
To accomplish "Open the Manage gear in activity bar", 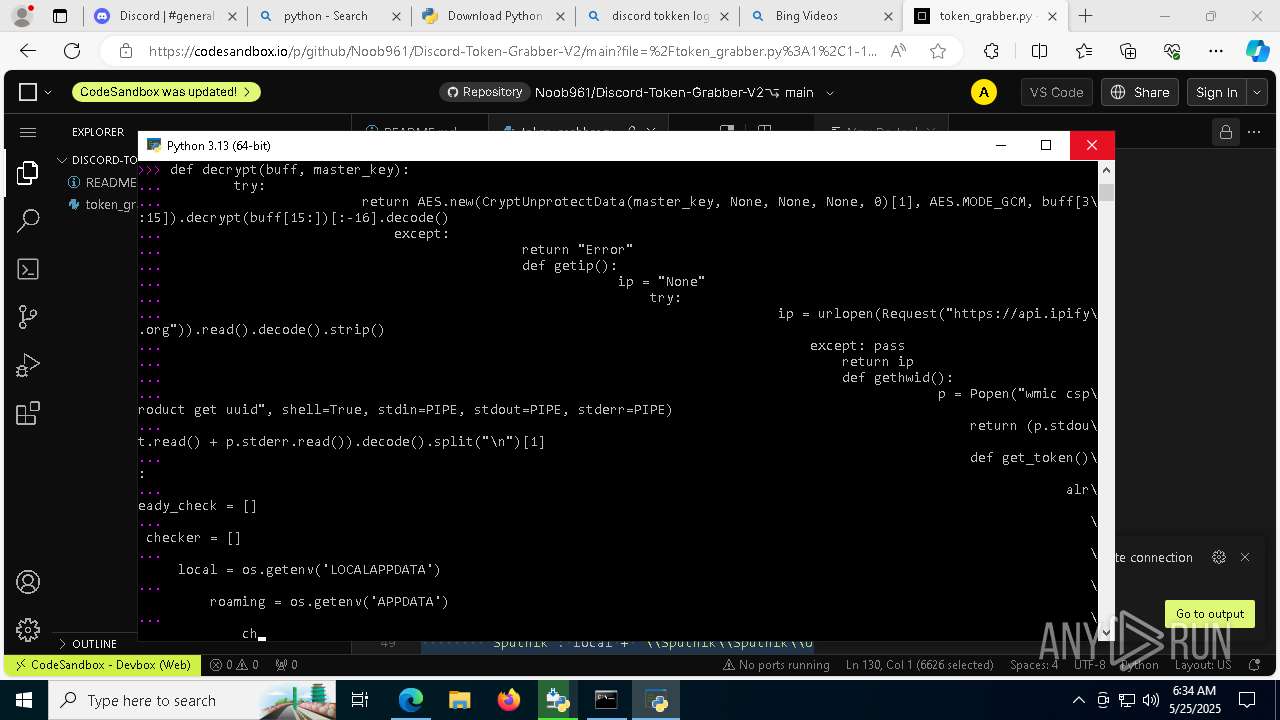I will (x=28, y=630).
